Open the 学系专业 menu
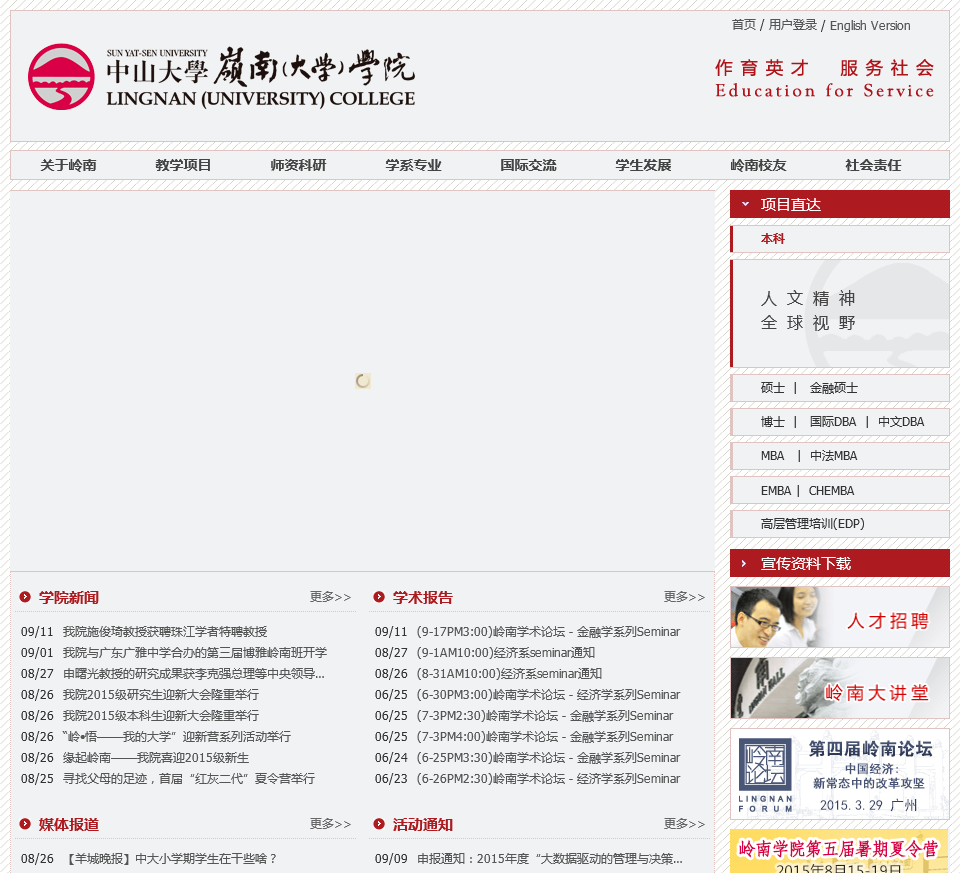Viewport: 960px width, 873px height. pyautogui.click(x=413, y=165)
